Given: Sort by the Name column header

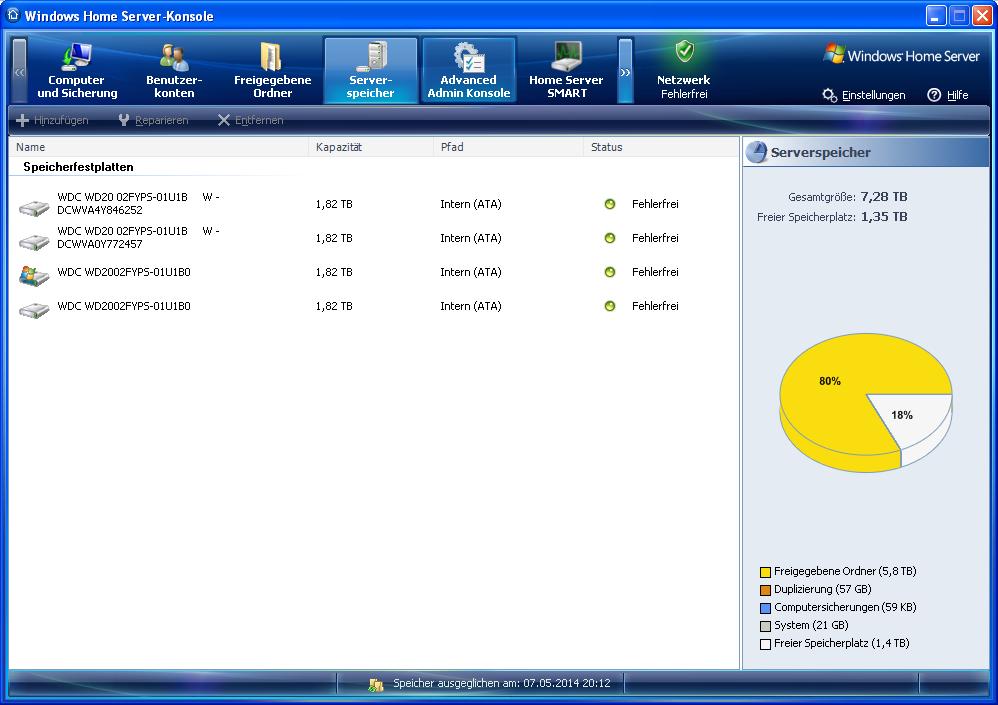Looking at the screenshot, I should [x=158, y=147].
